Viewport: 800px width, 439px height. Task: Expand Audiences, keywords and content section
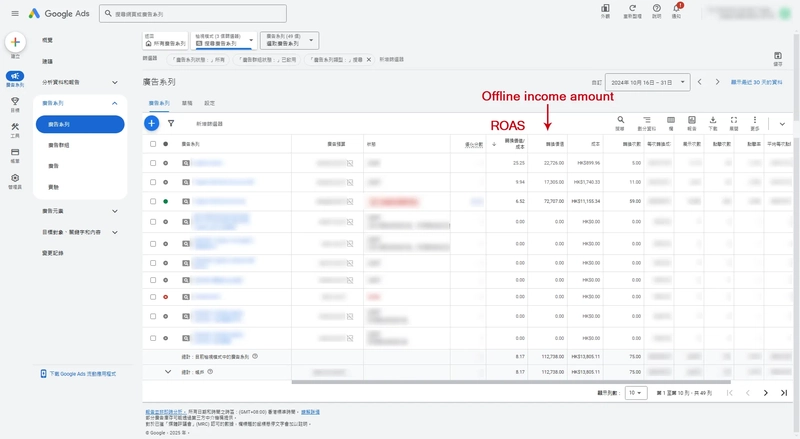pyautogui.click(x=115, y=232)
